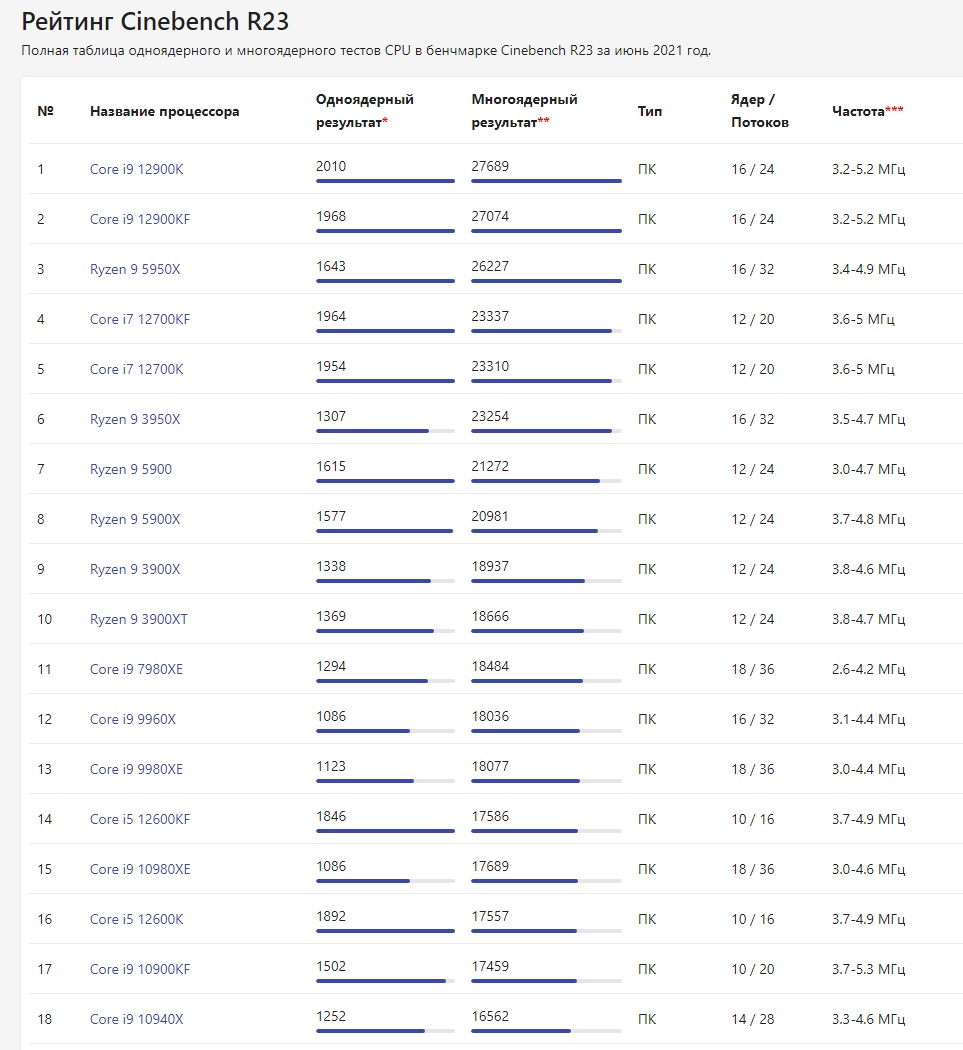The width and height of the screenshot is (963, 1050).
Task: Click the single-core bar for score 1086 of Core i9 9960X
Action: [385, 731]
